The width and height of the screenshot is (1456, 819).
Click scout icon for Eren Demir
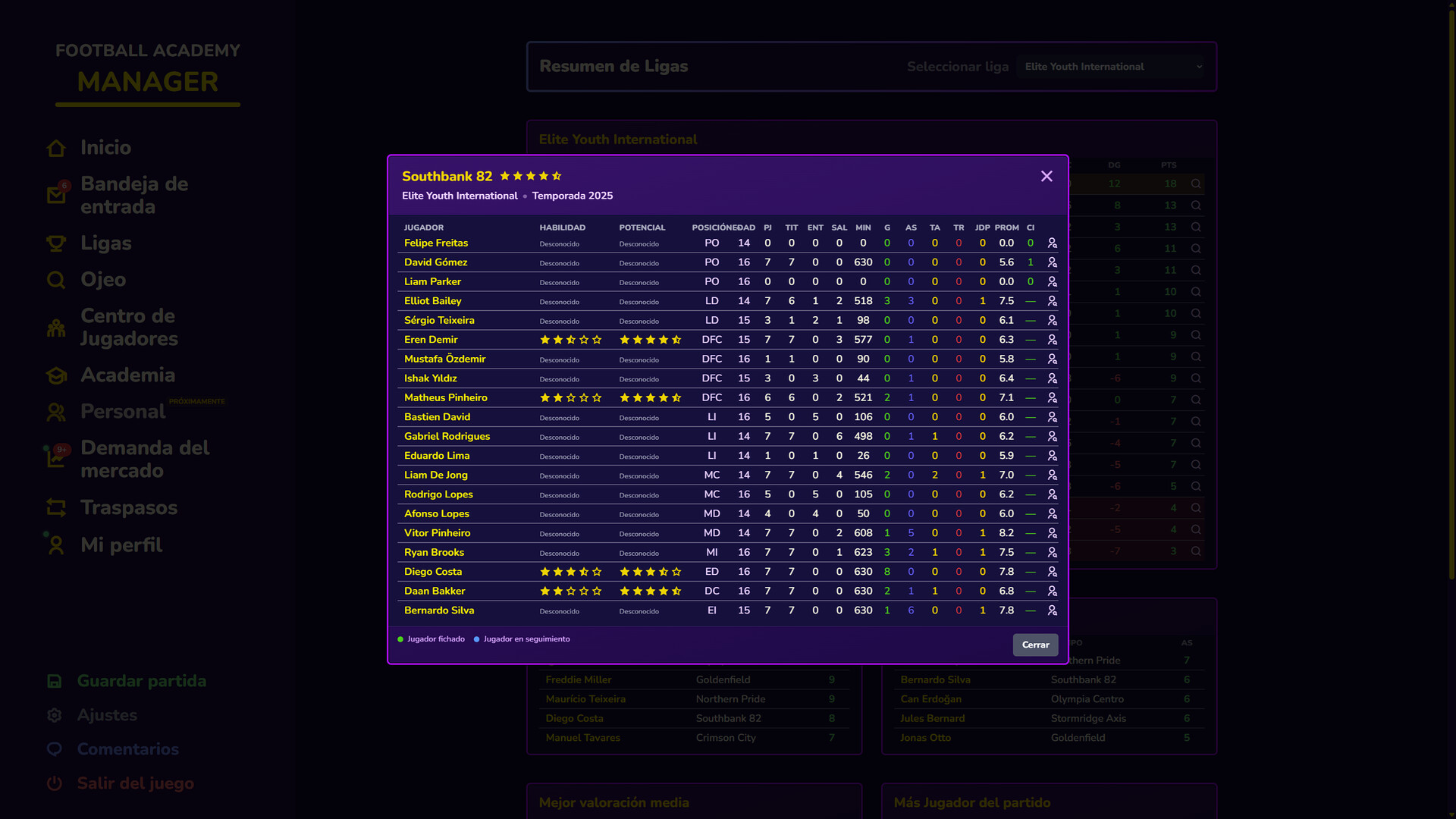point(1052,340)
